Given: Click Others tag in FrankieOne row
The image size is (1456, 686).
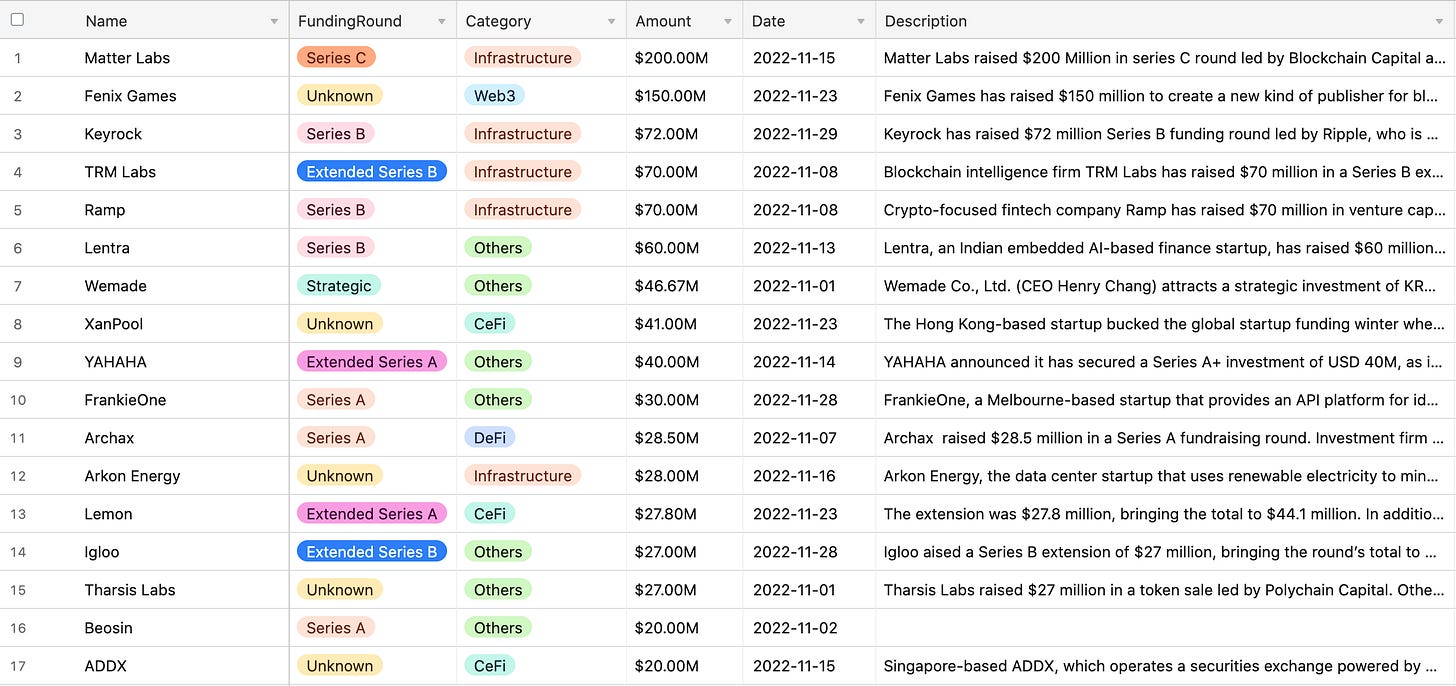Looking at the screenshot, I should pos(498,400).
